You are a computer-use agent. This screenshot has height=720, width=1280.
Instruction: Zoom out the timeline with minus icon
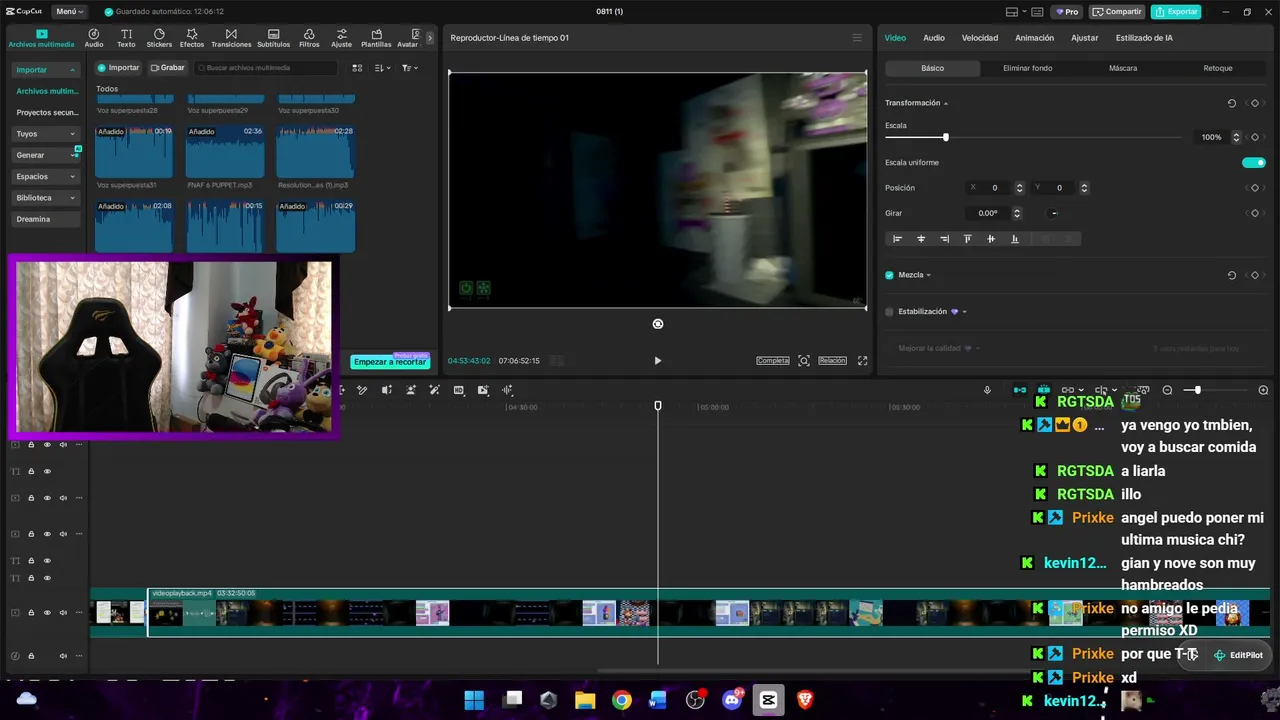[x=1167, y=390]
